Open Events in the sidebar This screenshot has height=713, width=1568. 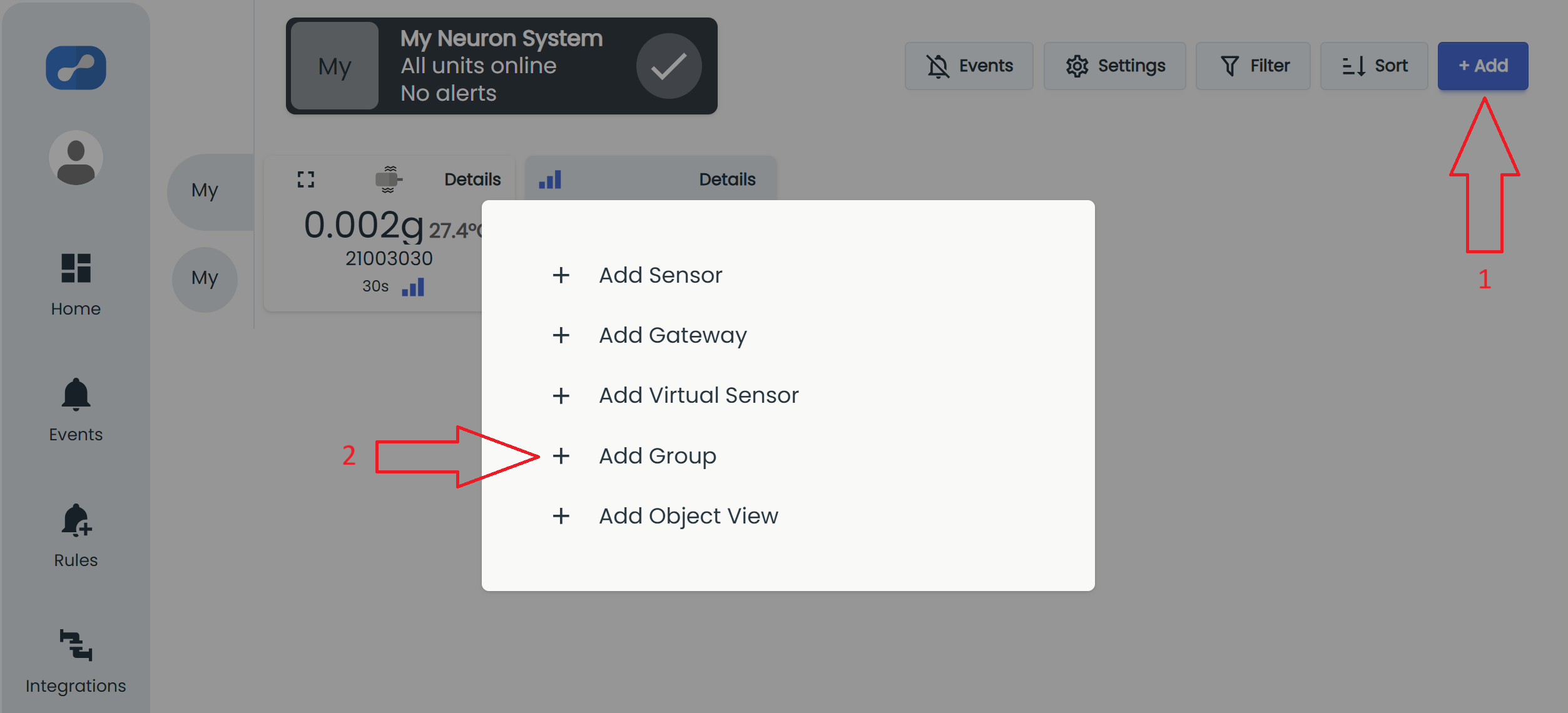76,410
